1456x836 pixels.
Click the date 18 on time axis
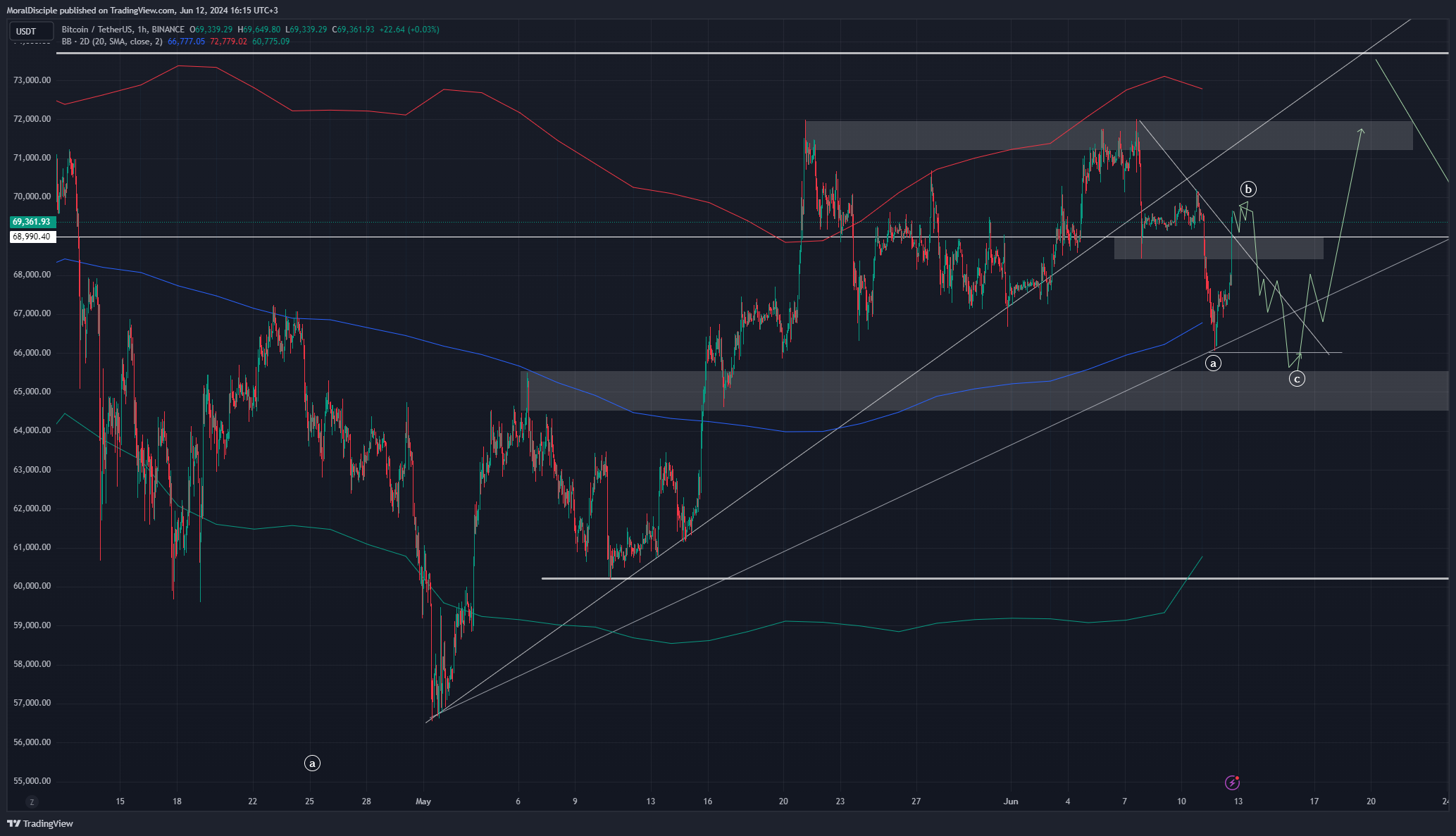(177, 801)
